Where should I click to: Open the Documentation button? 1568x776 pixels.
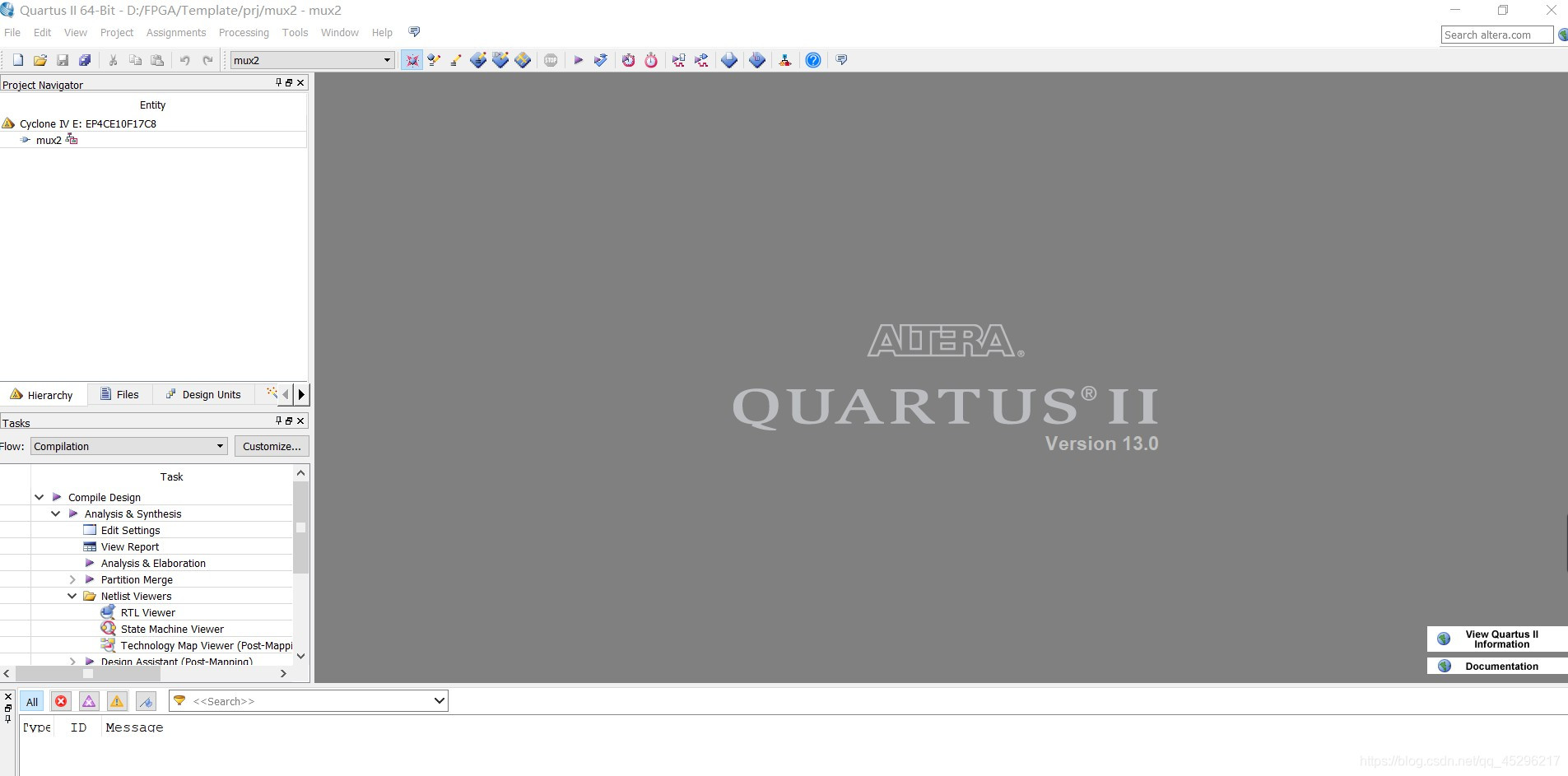pos(1497,666)
